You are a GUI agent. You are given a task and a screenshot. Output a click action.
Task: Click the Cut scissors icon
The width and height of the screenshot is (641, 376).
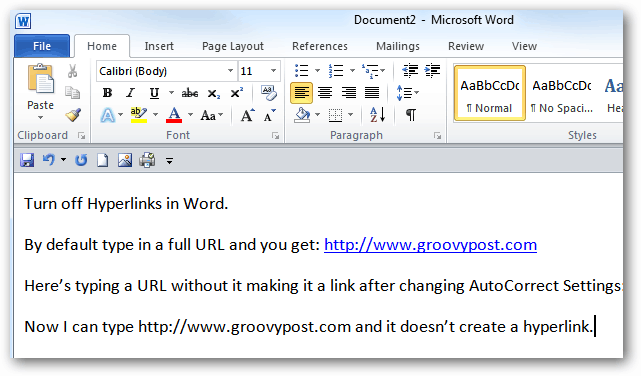pos(72,71)
